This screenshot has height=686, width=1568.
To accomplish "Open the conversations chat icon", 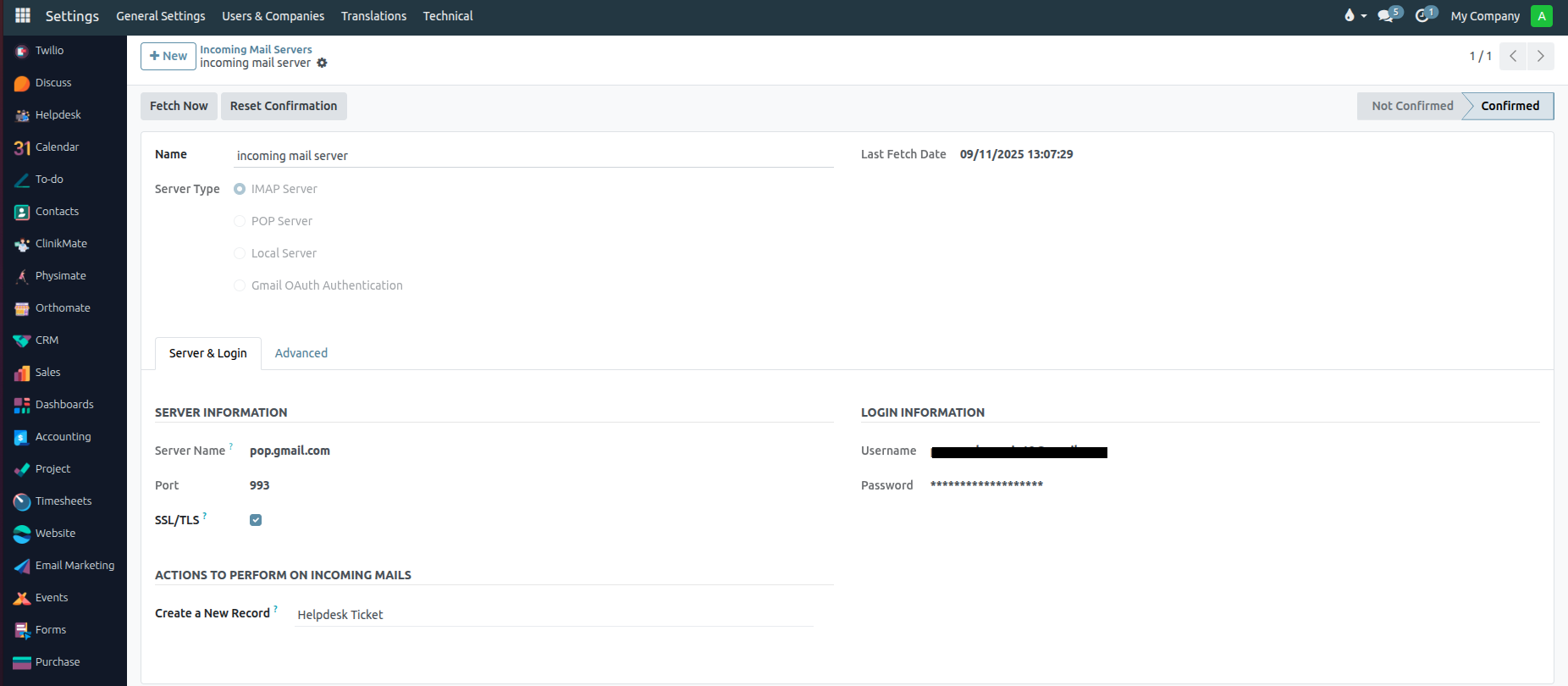I will point(1386,16).
